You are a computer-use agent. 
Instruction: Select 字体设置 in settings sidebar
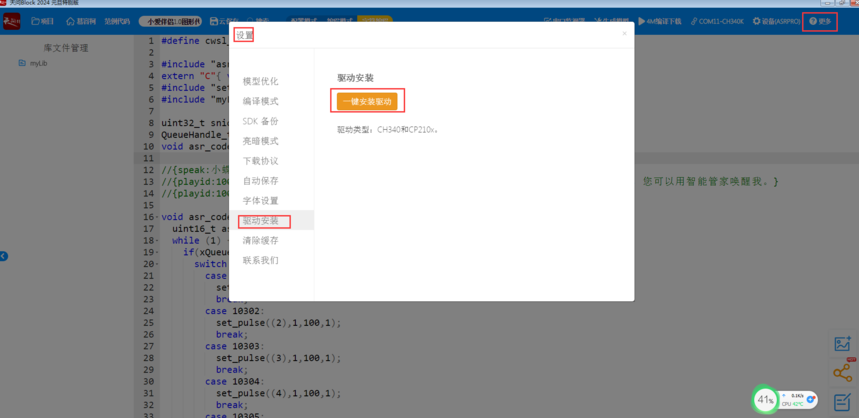(261, 201)
